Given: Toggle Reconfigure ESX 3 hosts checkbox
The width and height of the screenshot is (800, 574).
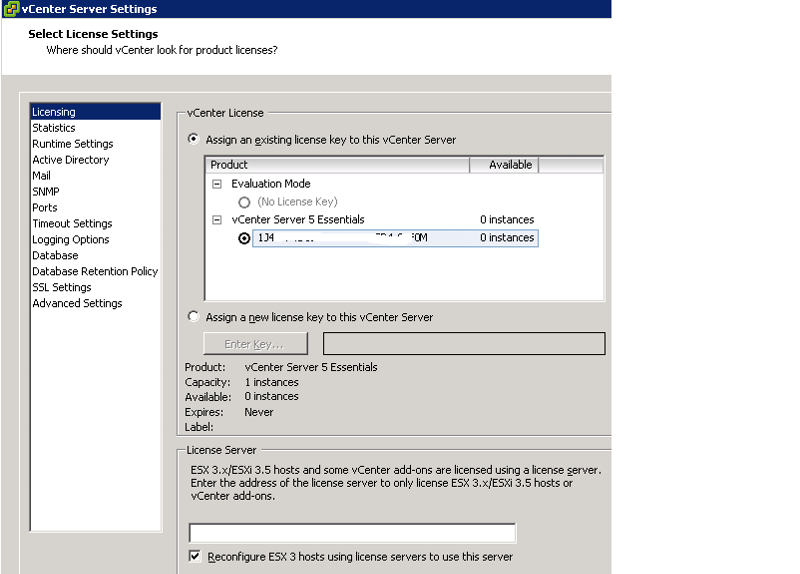Looking at the screenshot, I should pos(195,556).
